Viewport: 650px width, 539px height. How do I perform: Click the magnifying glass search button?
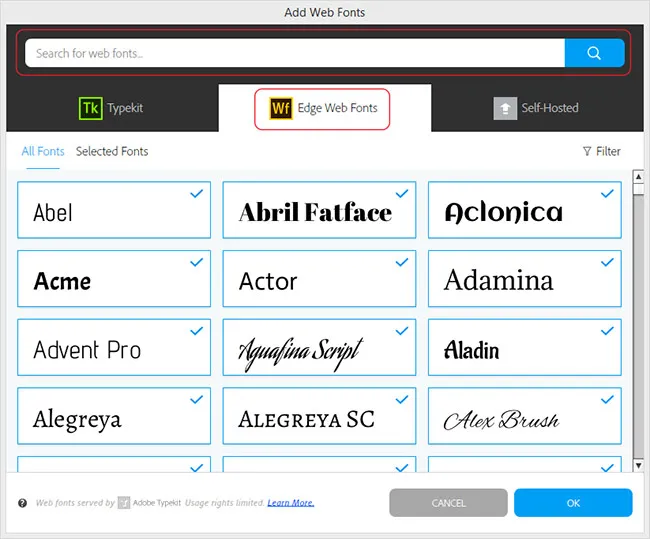click(x=594, y=53)
